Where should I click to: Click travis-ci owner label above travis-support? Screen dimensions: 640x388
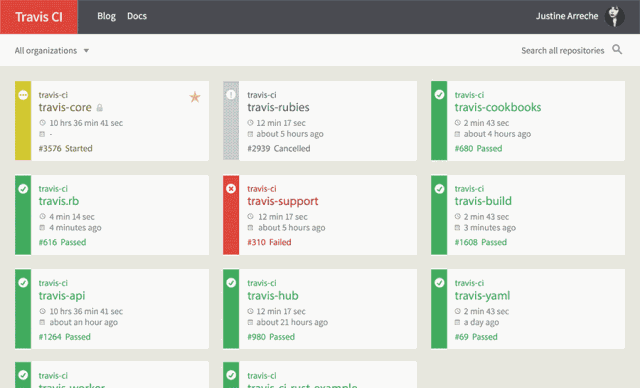coord(262,188)
